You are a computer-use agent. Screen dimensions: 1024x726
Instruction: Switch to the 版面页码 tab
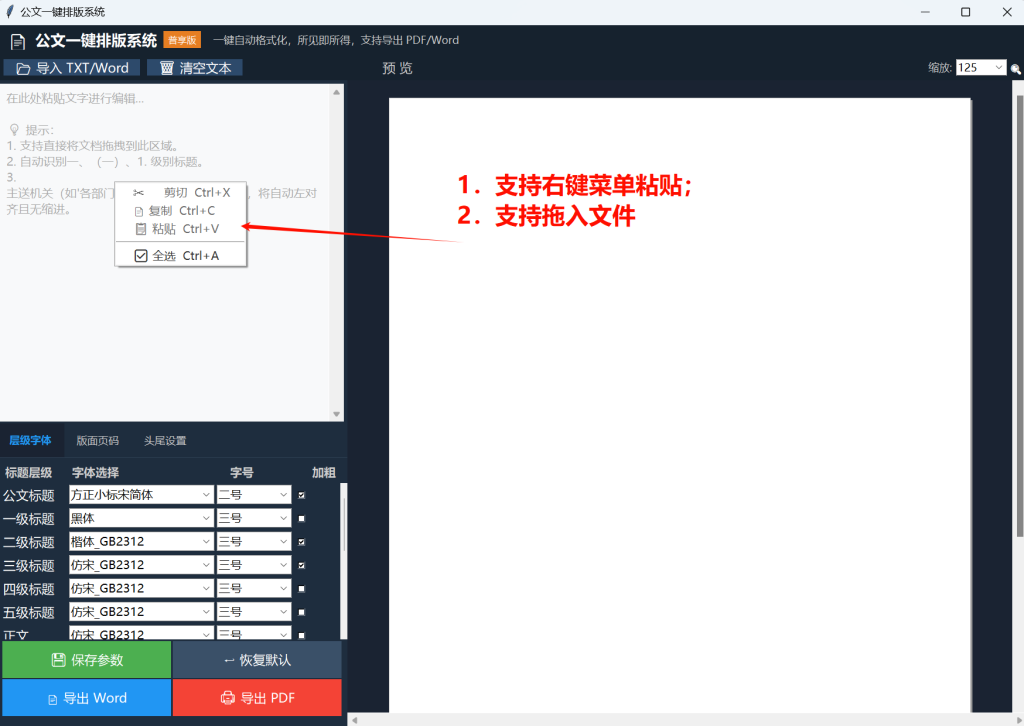tap(97, 441)
